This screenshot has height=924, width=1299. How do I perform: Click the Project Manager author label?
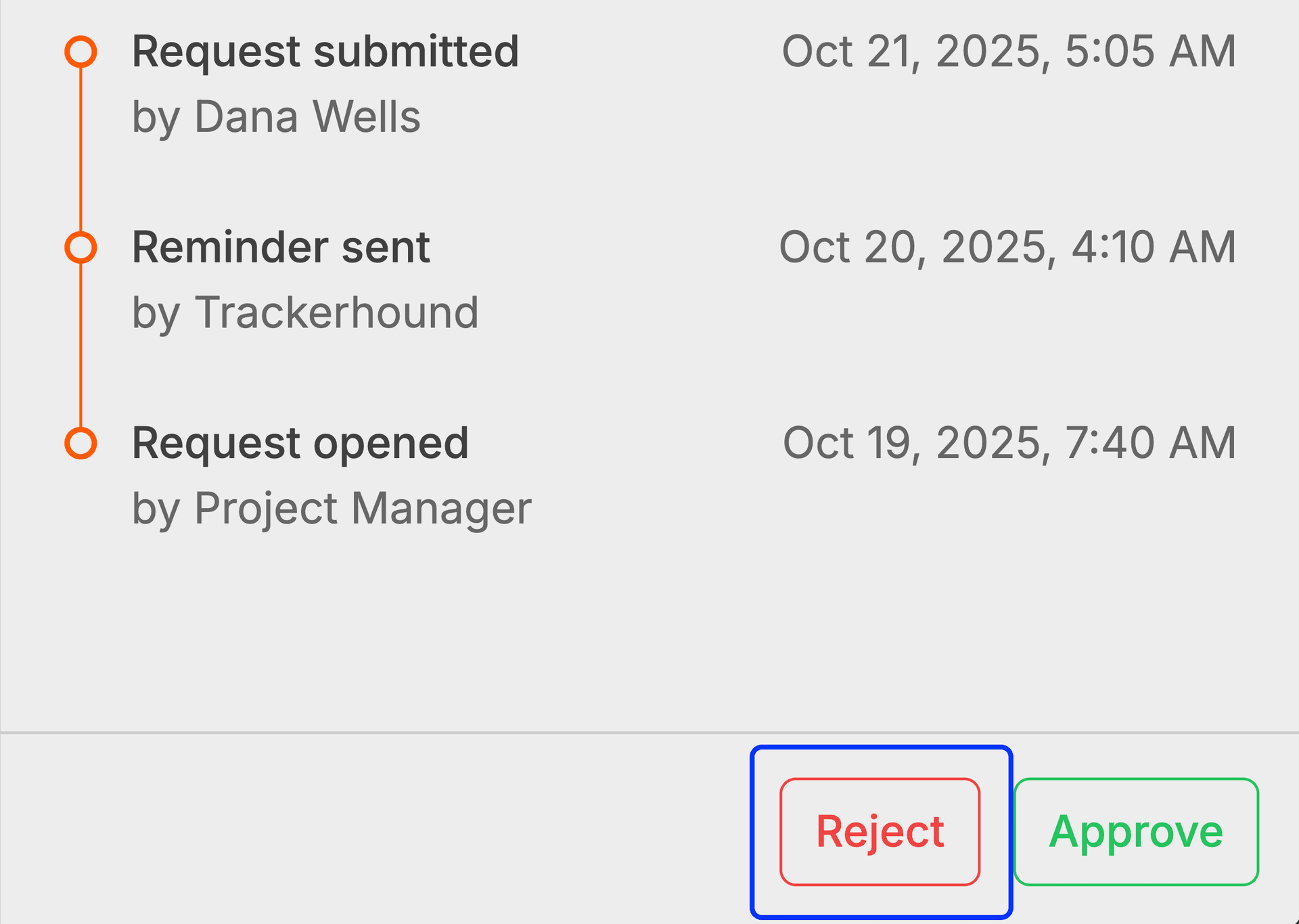(332, 507)
